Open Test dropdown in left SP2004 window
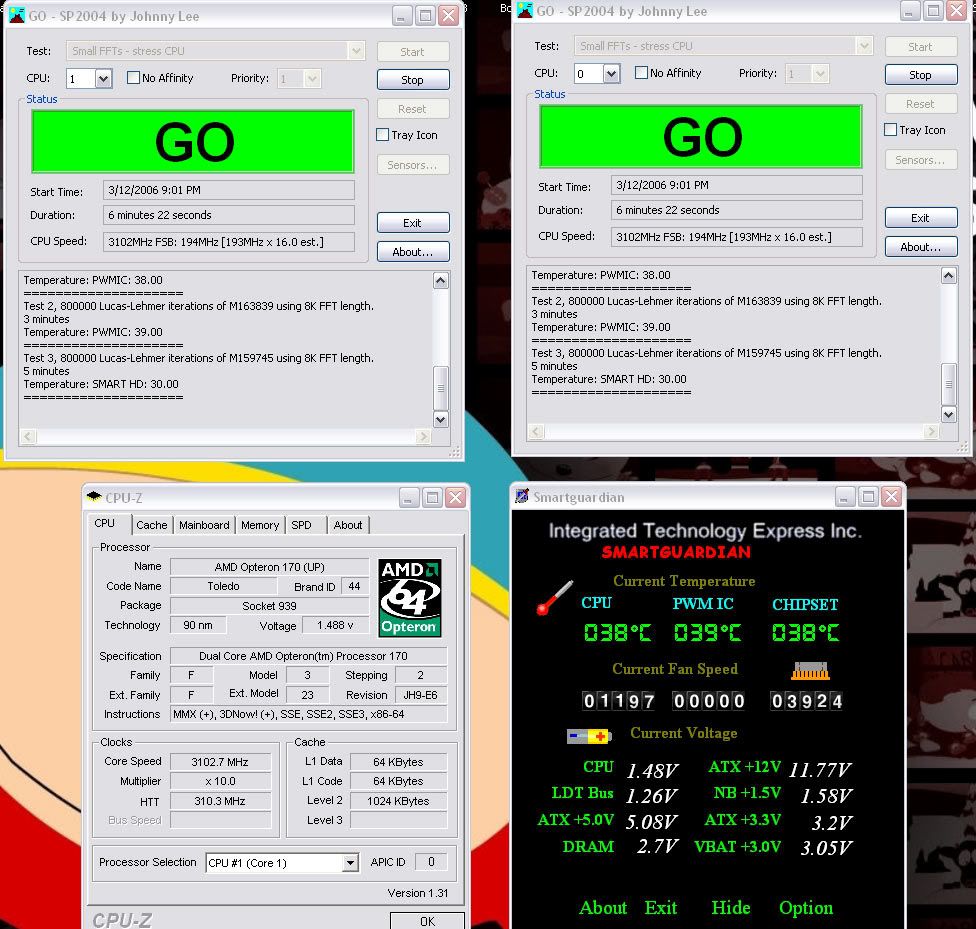Viewport: 976px width, 929px height. [x=356, y=51]
